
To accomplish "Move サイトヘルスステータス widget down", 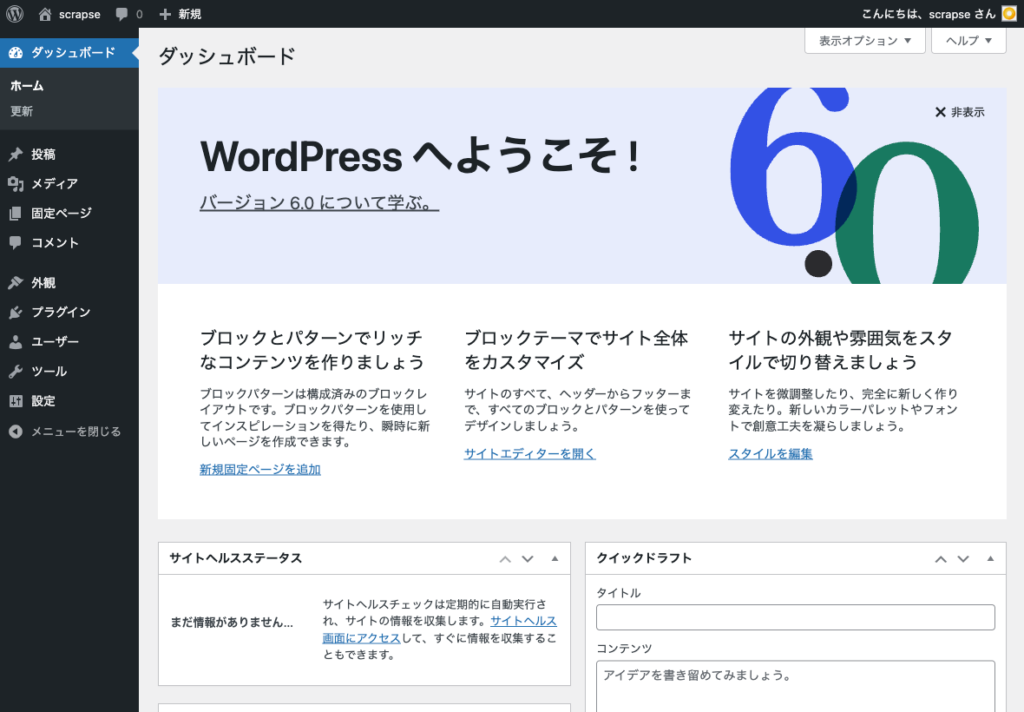I will point(528,559).
